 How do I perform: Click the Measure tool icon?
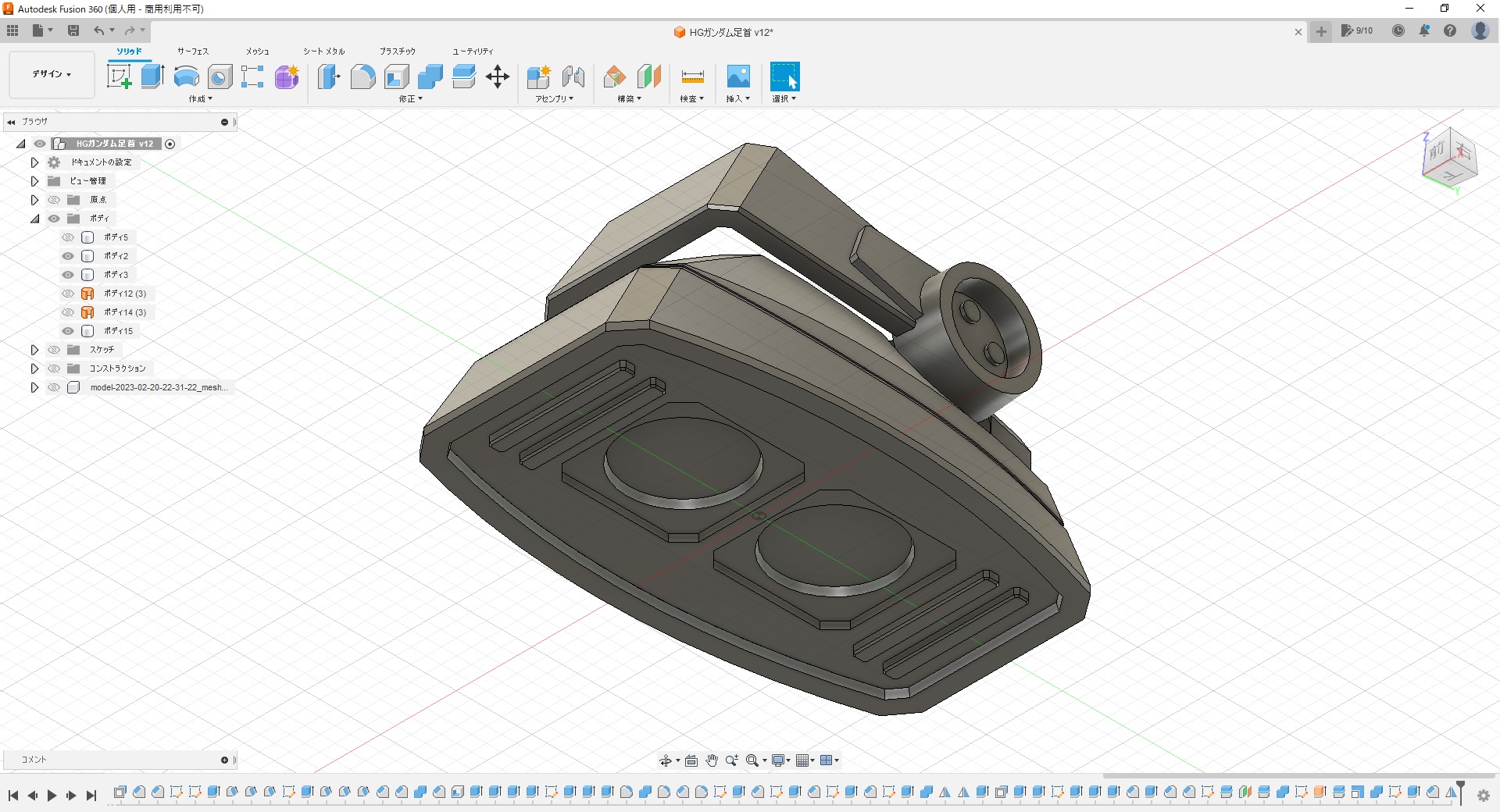point(692,77)
